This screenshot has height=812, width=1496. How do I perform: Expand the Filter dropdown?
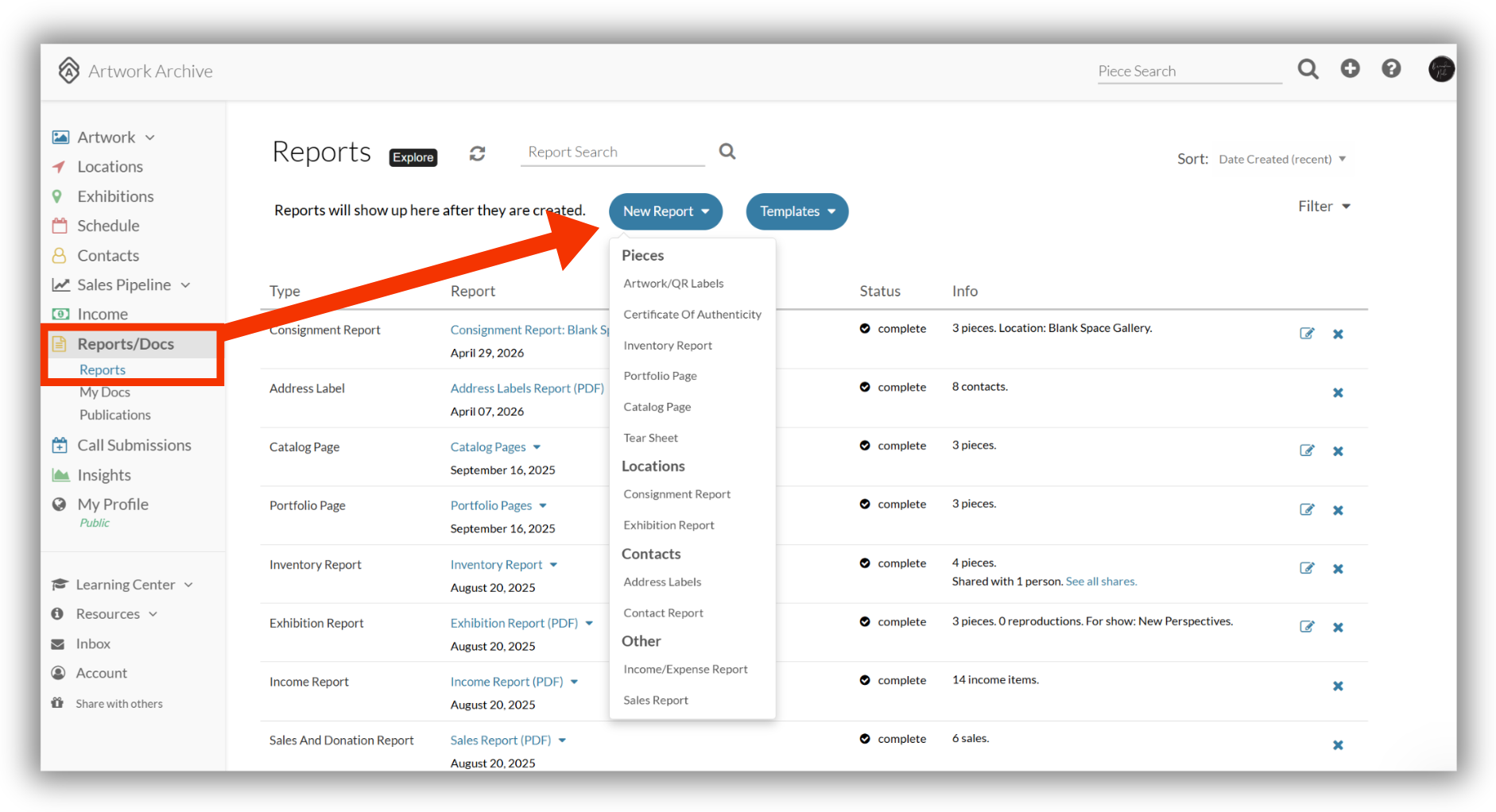pyautogui.click(x=1324, y=207)
